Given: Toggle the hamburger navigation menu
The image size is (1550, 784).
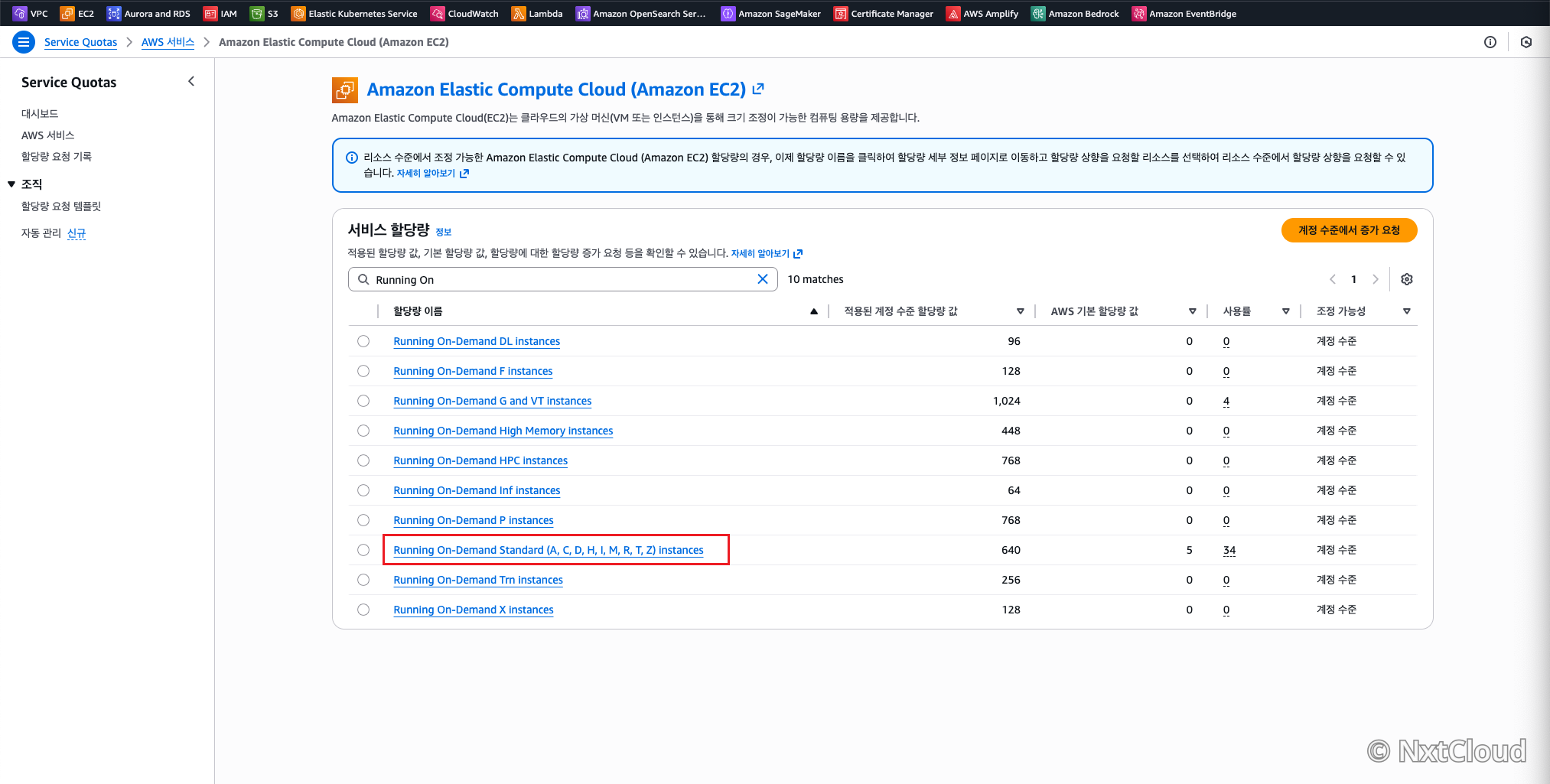Looking at the screenshot, I should point(24,42).
